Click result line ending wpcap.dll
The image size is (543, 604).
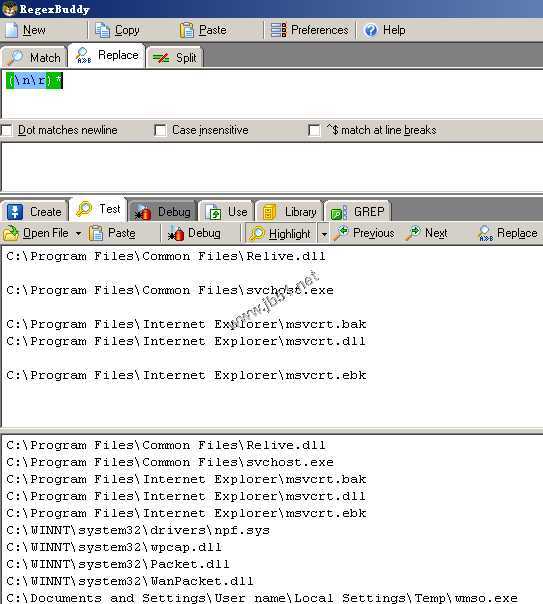click(114, 547)
